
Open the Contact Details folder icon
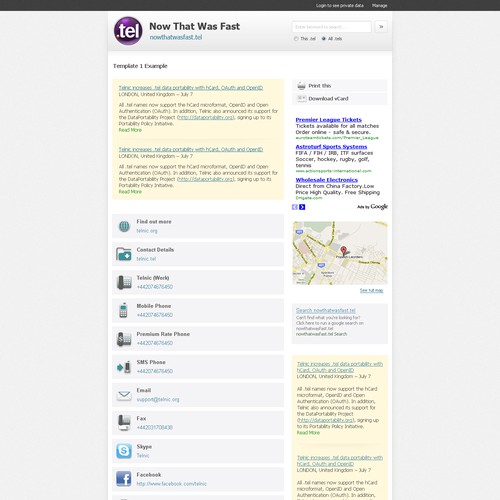[x=124, y=254]
